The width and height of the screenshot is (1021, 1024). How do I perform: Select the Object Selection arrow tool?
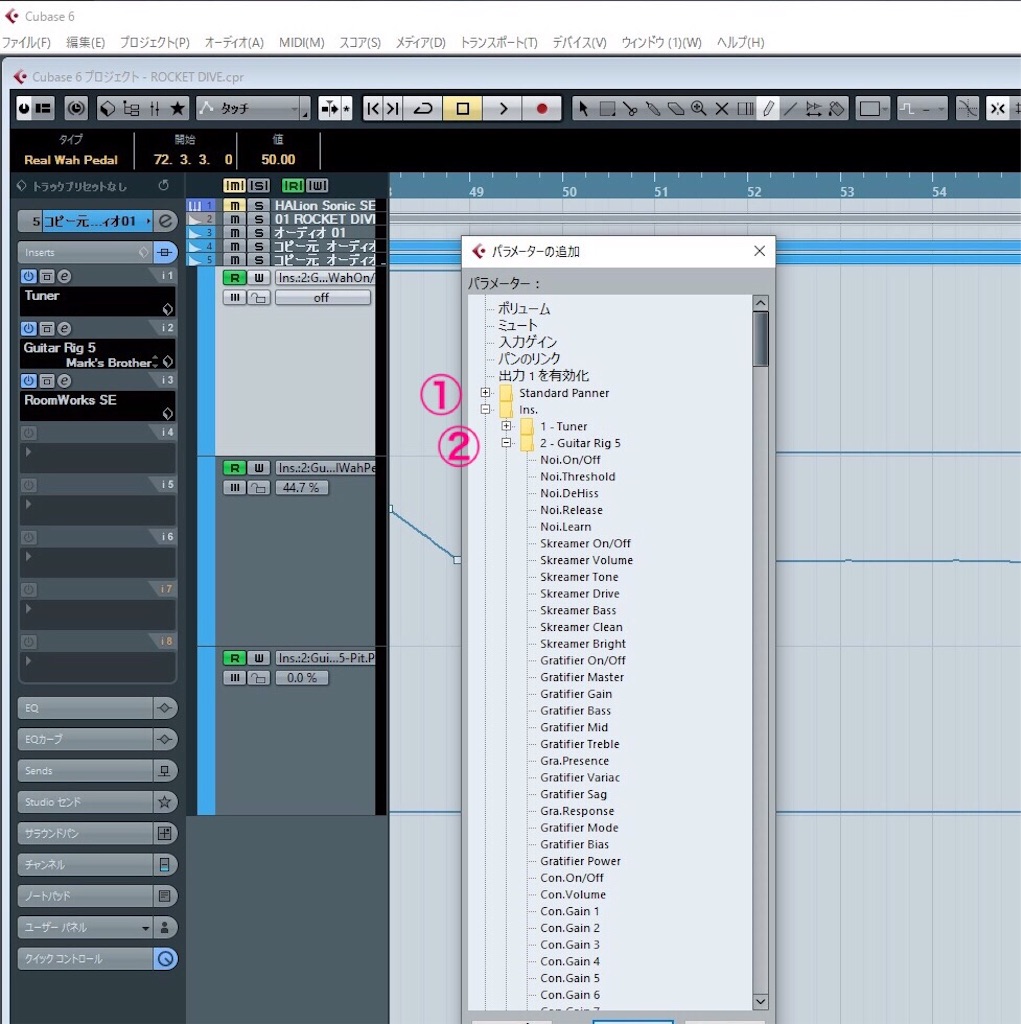pyautogui.click(x=583, y=109)
